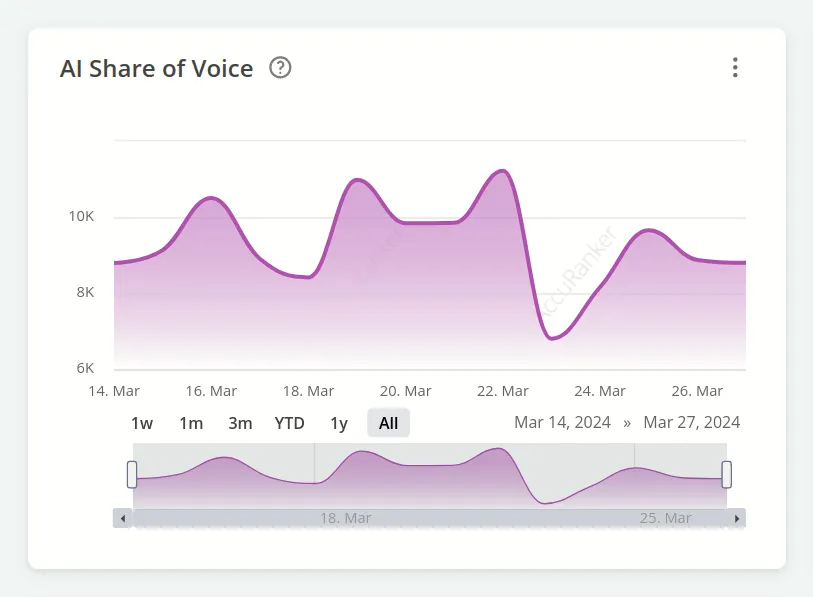Click the question mark icon beside the title
813x597 pixels.
tap(280, 68)
